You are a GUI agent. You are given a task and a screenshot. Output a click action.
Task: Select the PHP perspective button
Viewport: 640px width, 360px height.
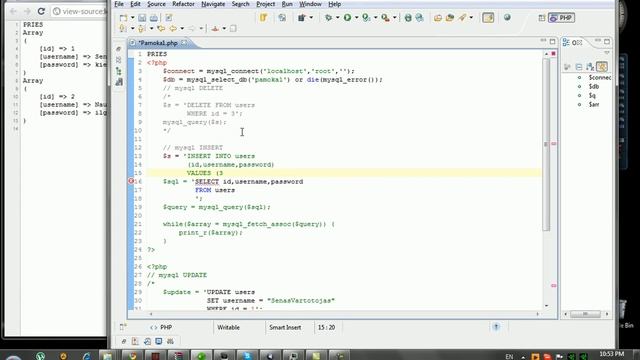click(x=561, y=18)
